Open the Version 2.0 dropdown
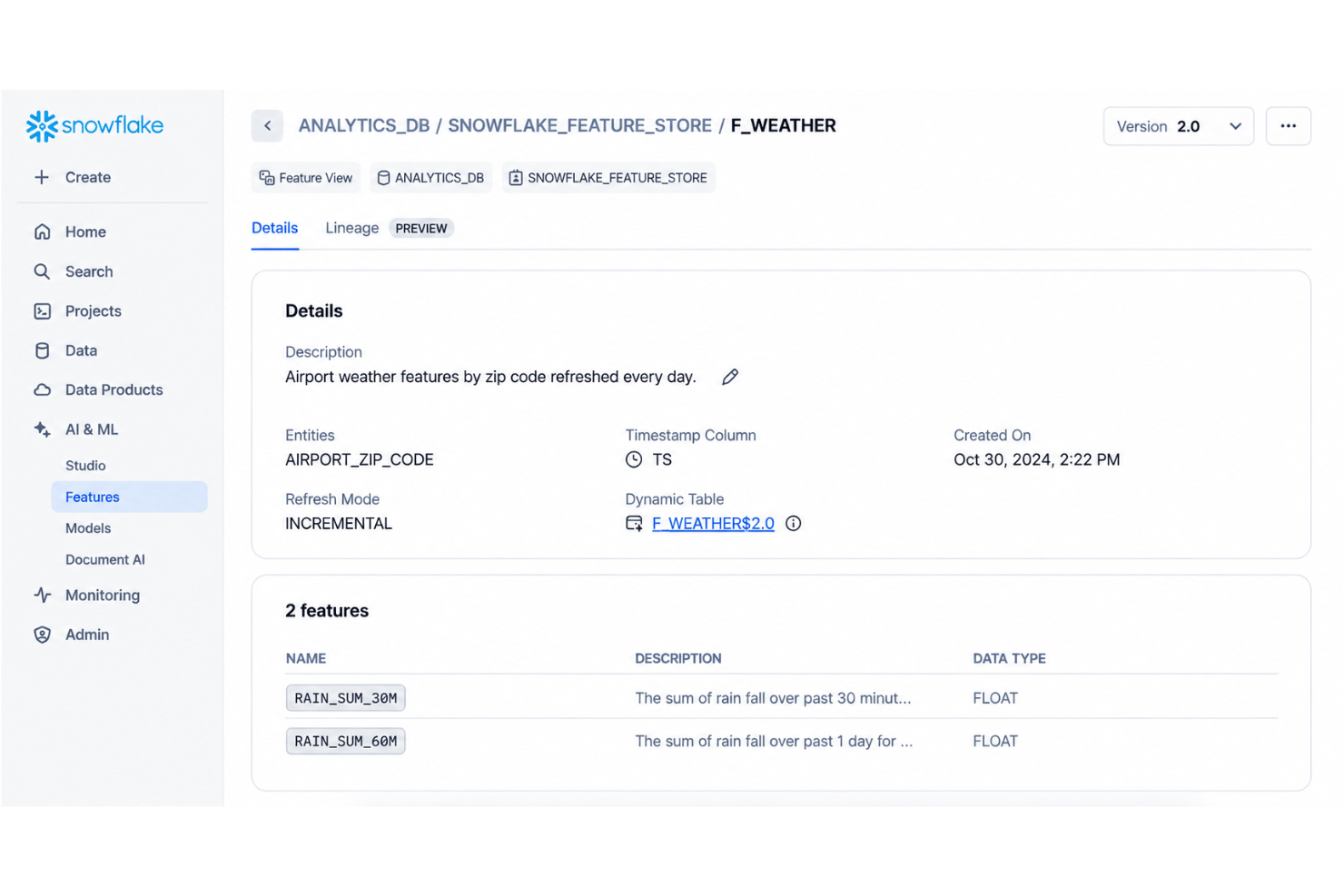This screenshot has height=896, width=1344. 1178,126
